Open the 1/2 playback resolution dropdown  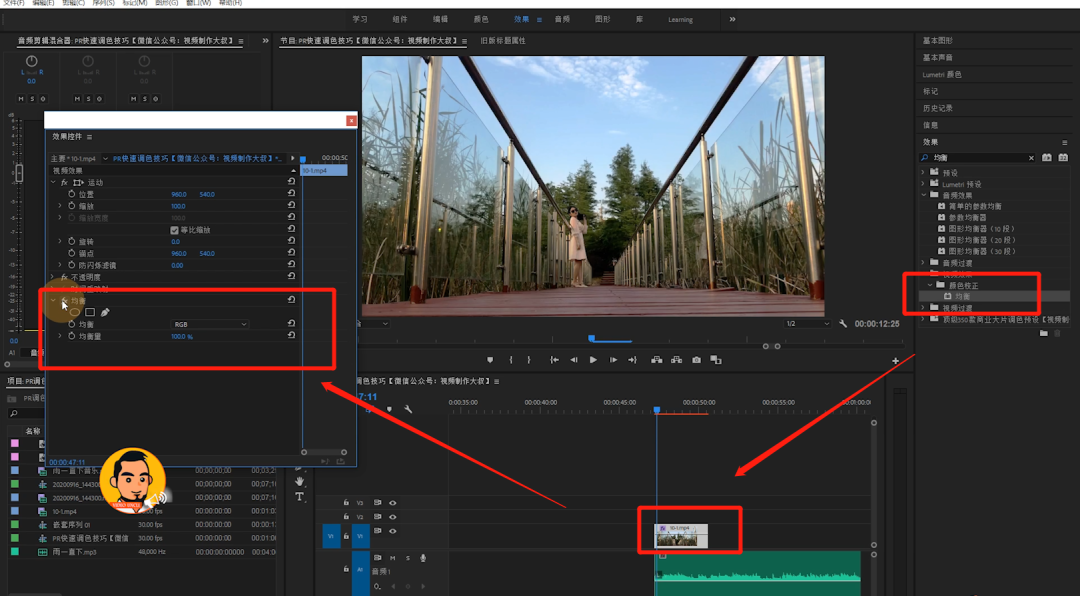[x=807, y=323]
